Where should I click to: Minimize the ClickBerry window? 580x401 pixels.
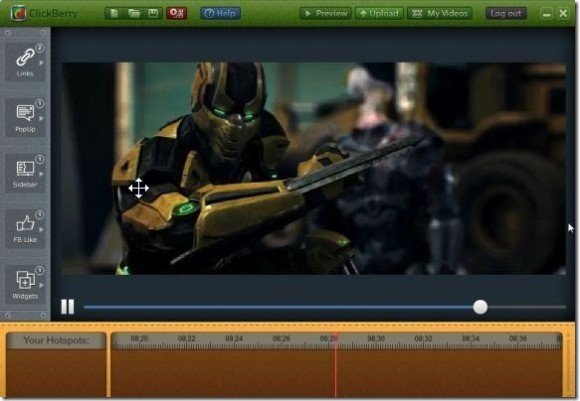pos(547,14)
